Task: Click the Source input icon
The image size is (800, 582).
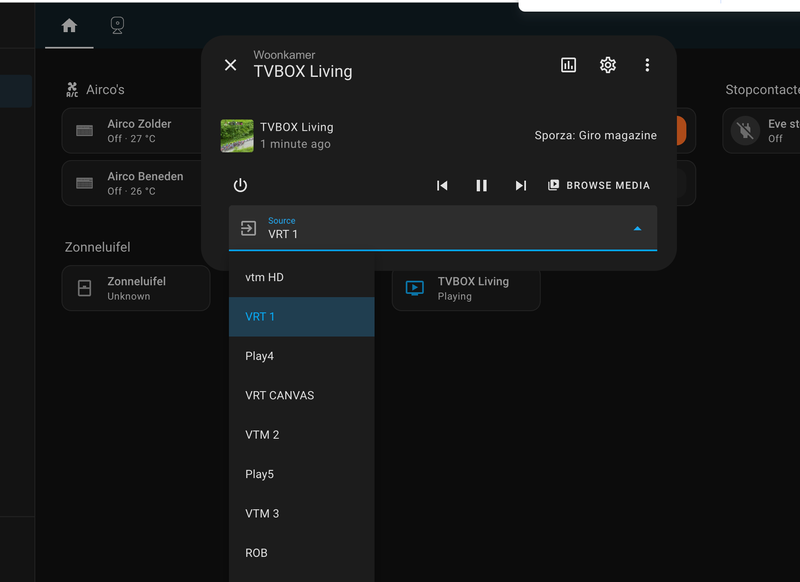Action: (x=248, y=228)
